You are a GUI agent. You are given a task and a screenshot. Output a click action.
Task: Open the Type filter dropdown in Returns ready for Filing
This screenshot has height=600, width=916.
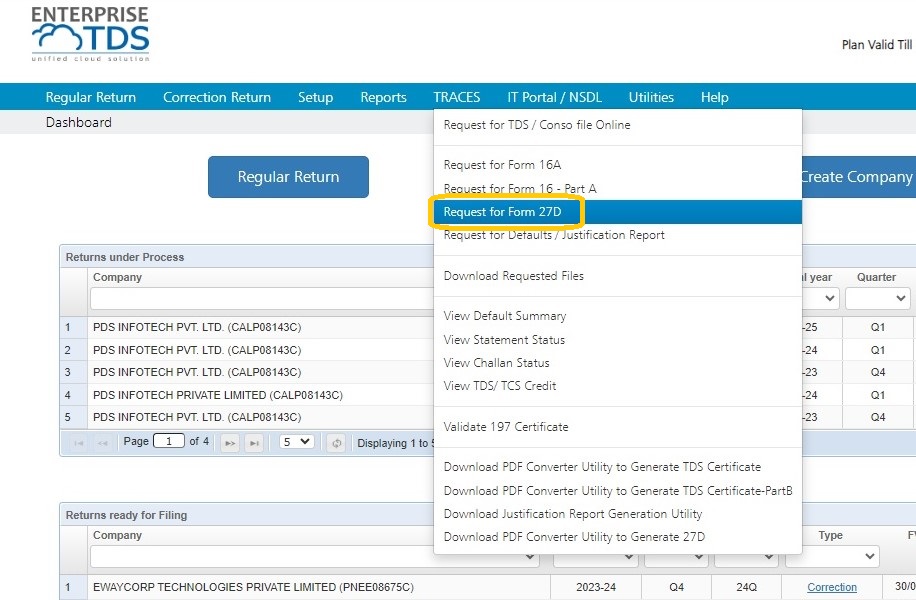(x=831, y=556)
